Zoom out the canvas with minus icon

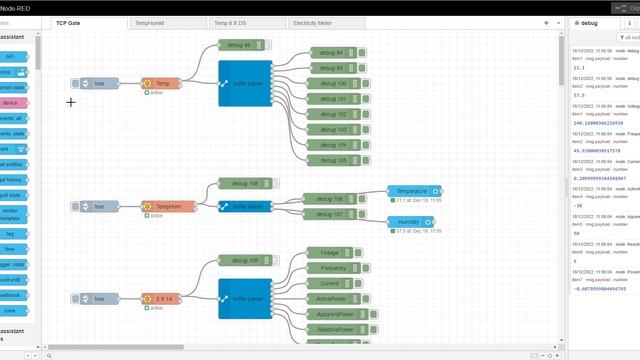(x=542, y=356)
